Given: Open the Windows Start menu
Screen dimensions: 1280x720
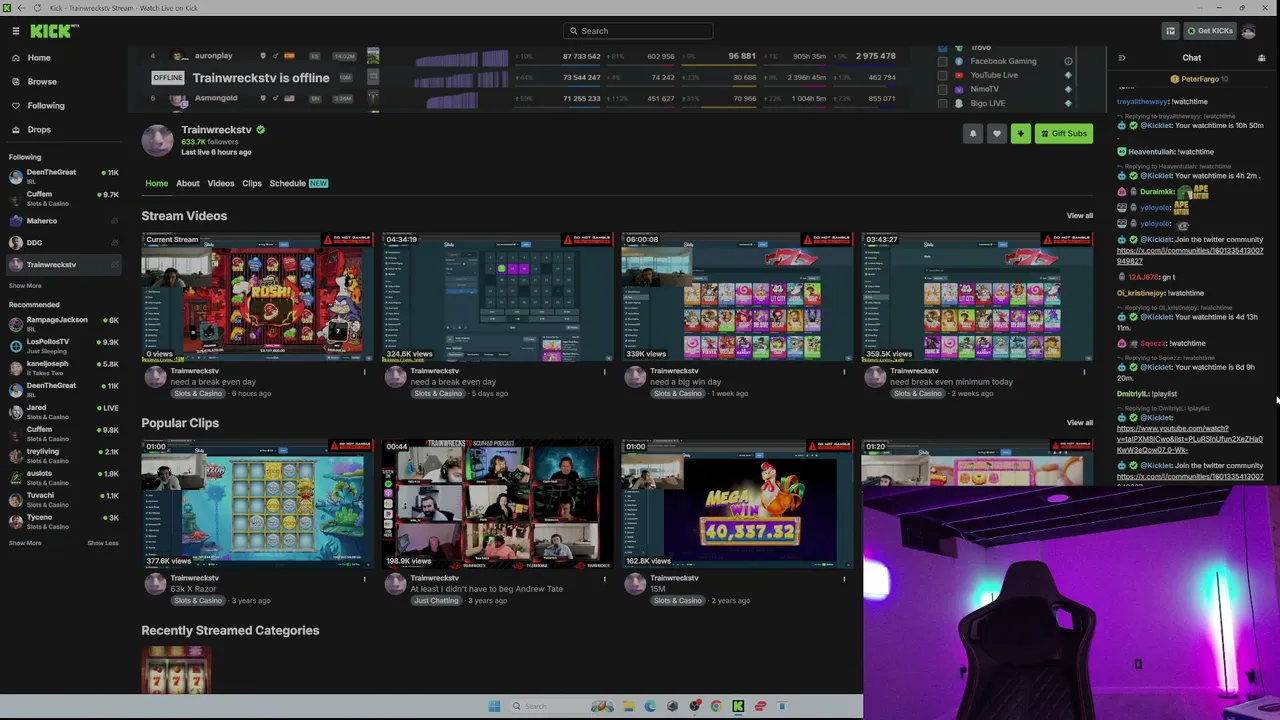Looking at the screenshot, I should tap(494, 706).
